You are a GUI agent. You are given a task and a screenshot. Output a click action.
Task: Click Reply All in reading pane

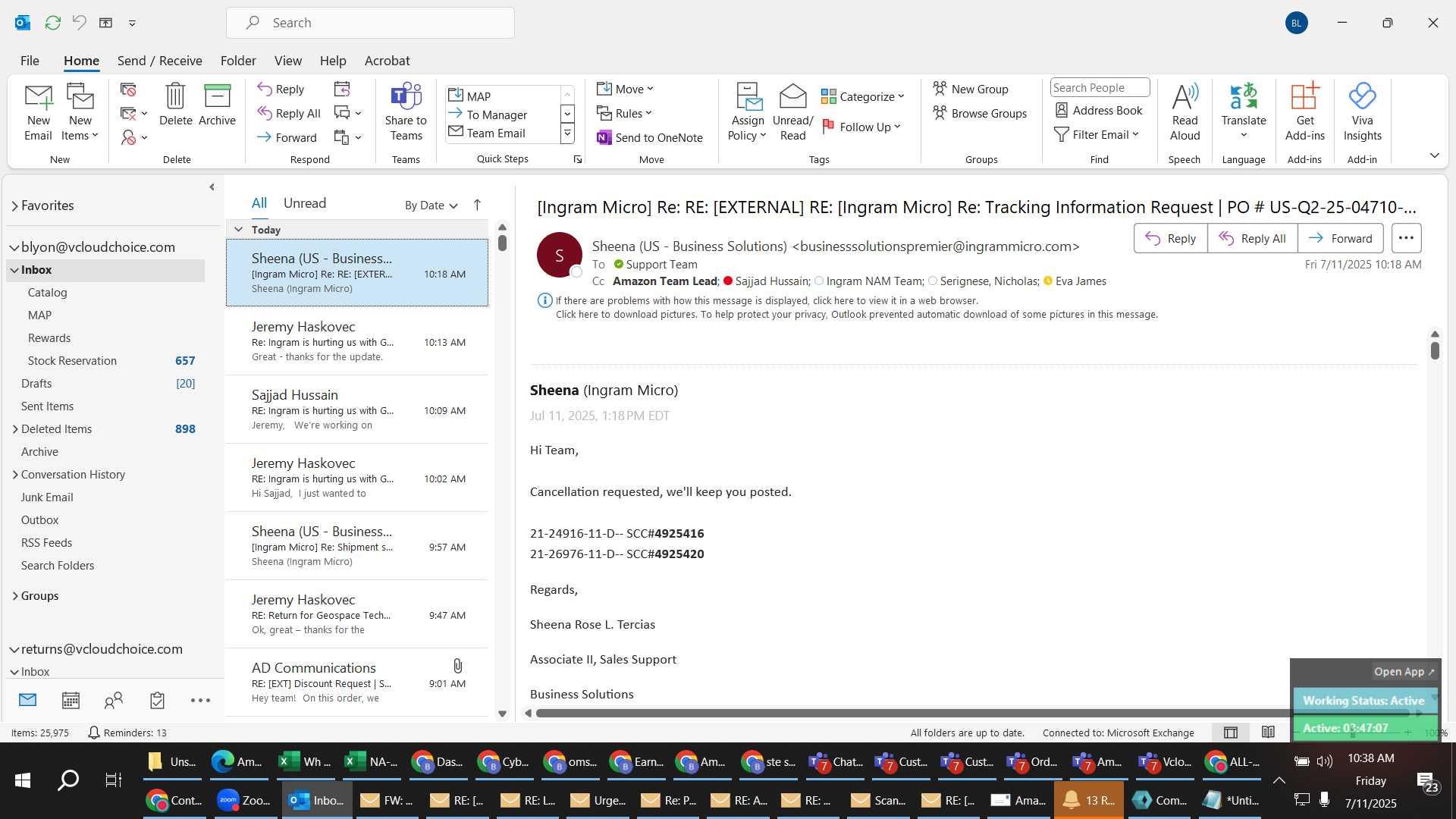click(1252, 238)
